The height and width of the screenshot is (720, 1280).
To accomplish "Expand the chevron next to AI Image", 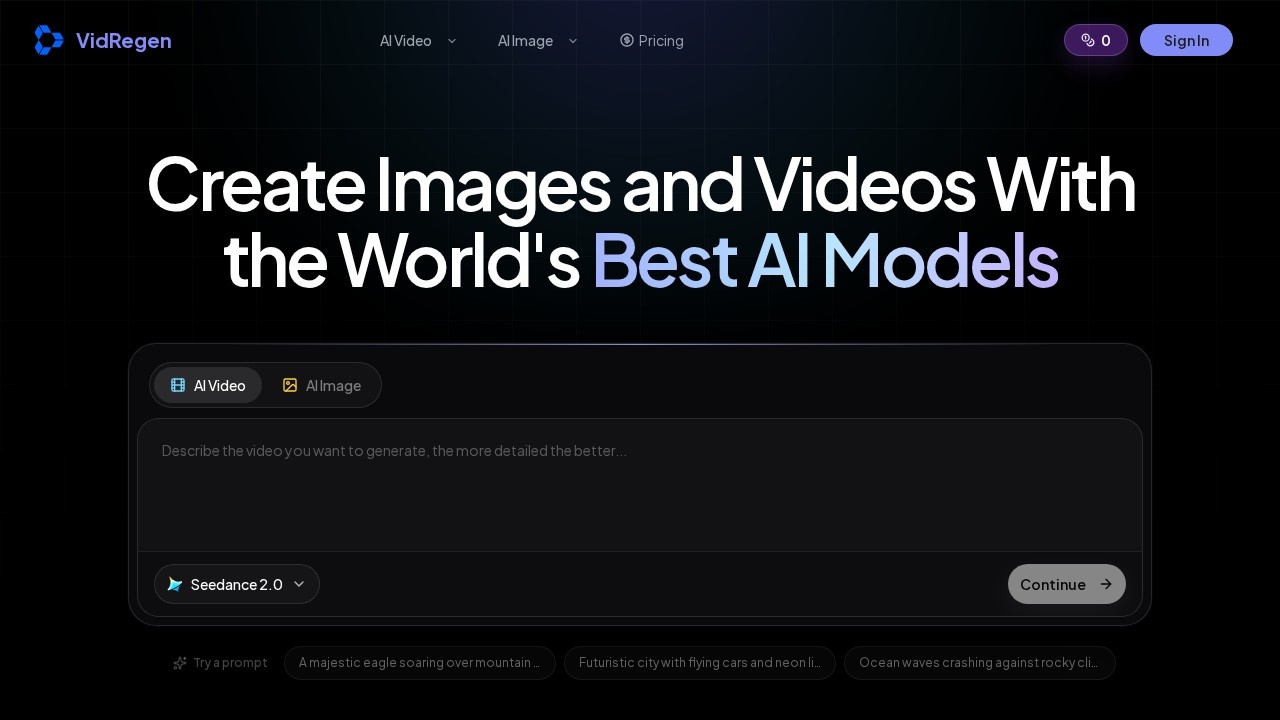I will [573, 41].
